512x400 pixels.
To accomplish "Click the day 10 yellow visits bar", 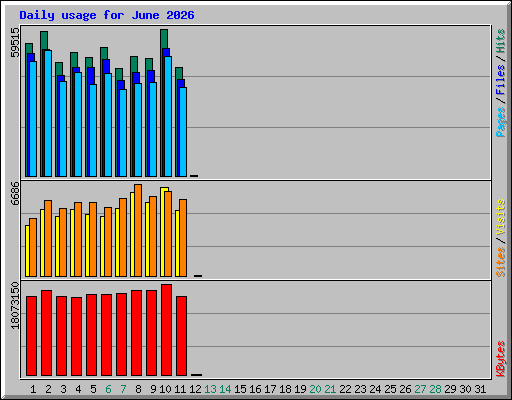I will (162, 232).
